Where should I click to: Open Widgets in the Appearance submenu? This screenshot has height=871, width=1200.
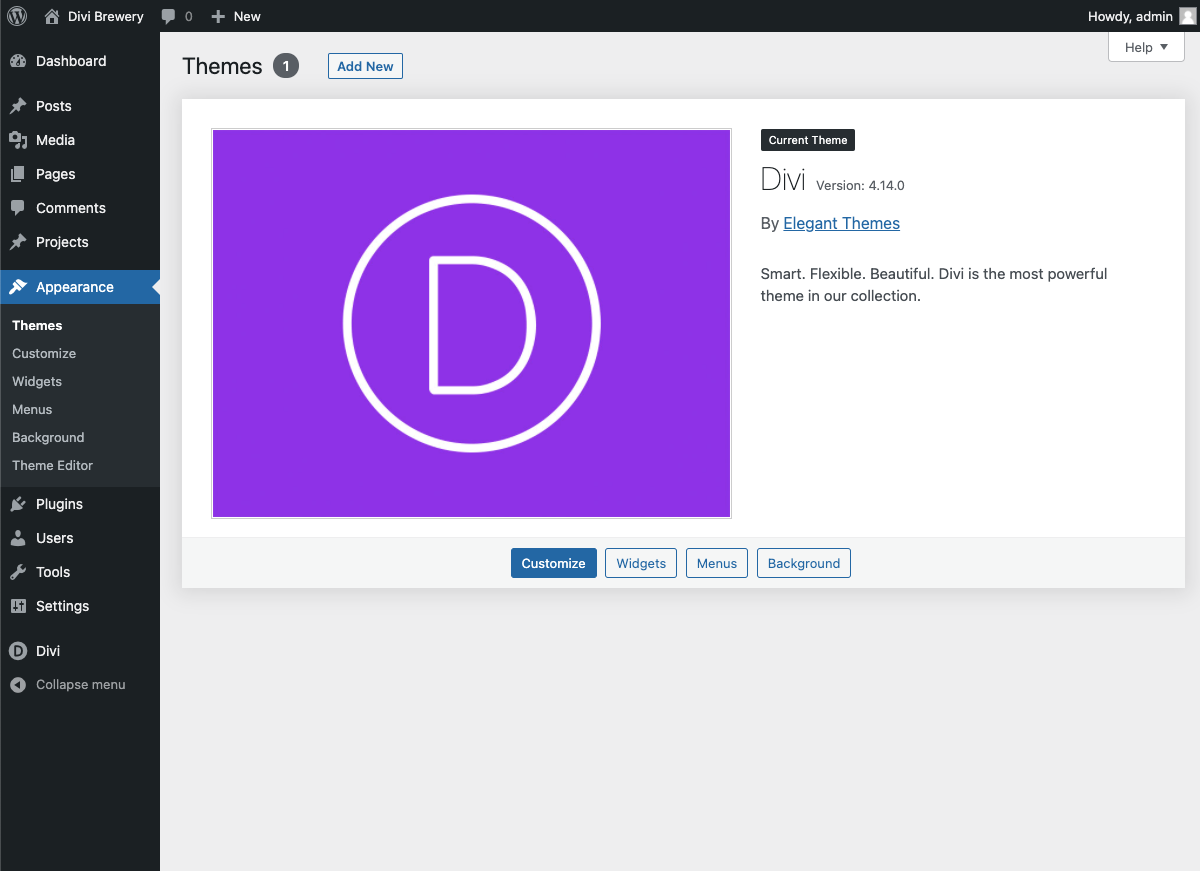[x=37, y=381]
